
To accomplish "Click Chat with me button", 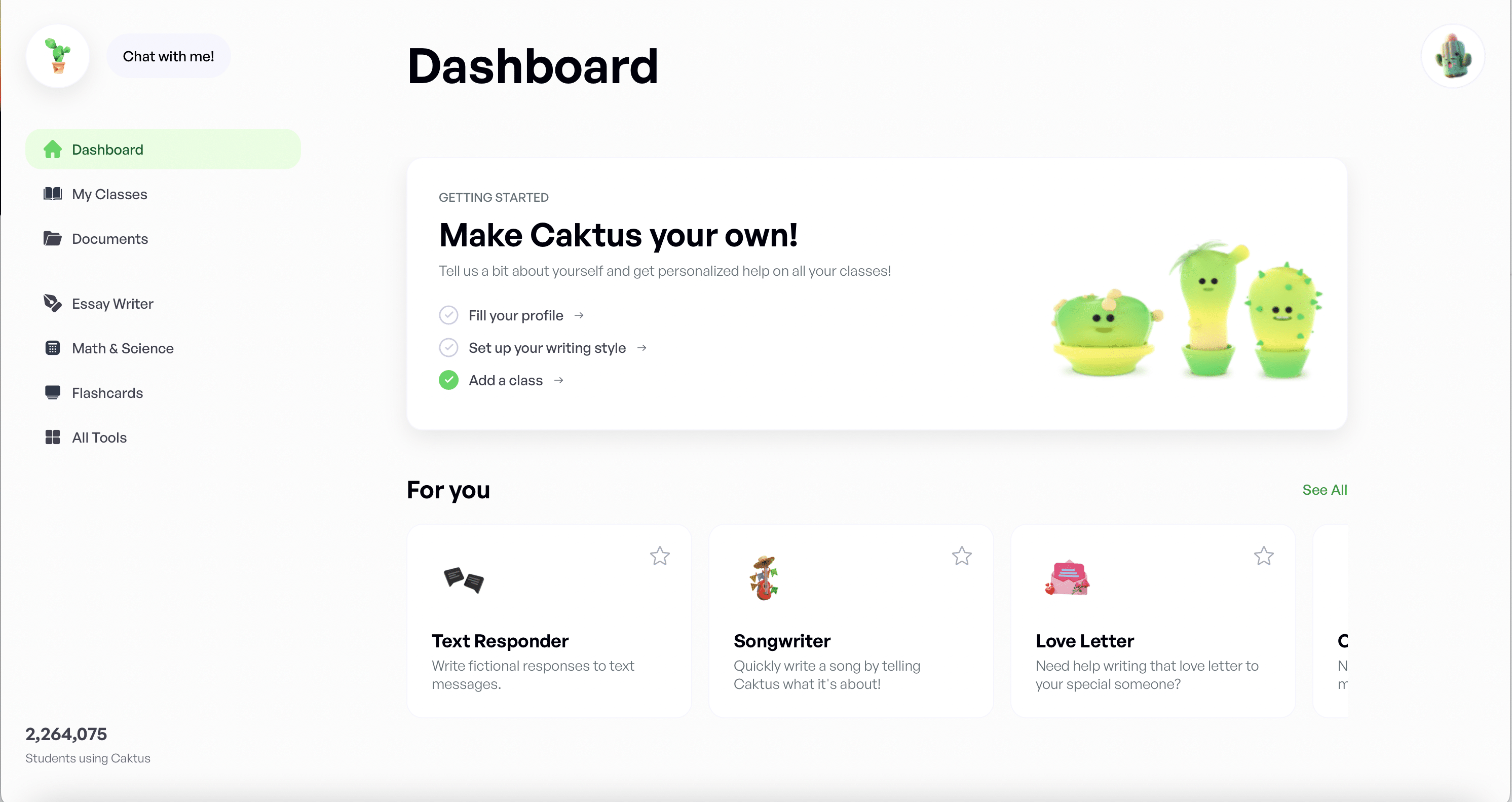I will point(168,55).
